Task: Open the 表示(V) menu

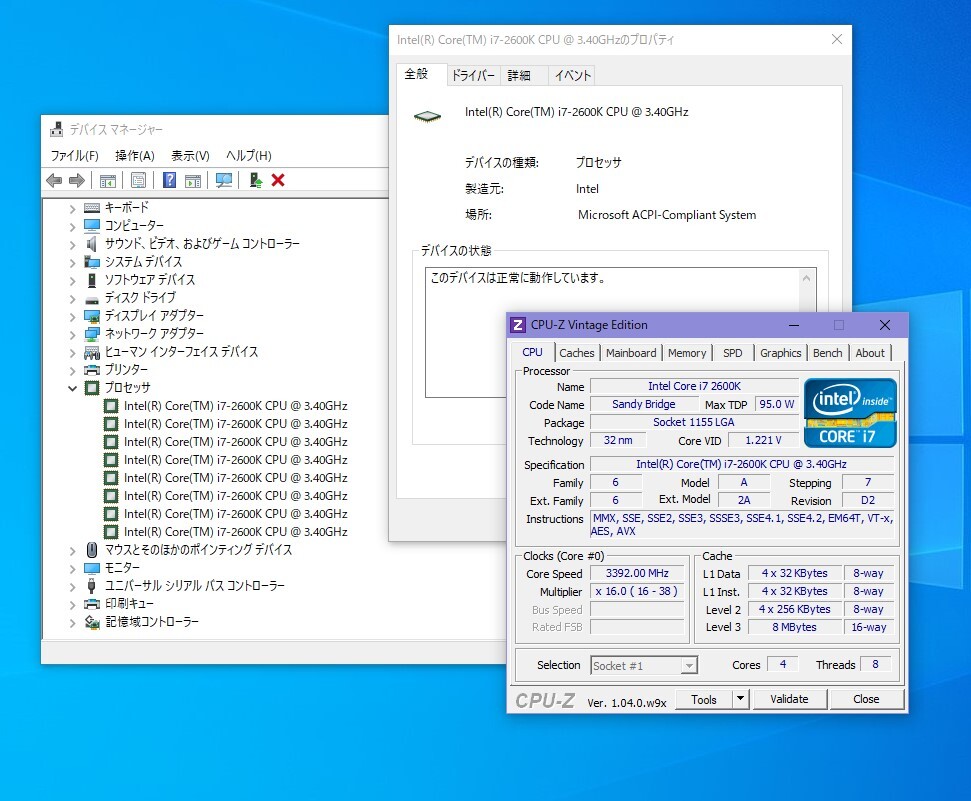Action: point(190,155)
